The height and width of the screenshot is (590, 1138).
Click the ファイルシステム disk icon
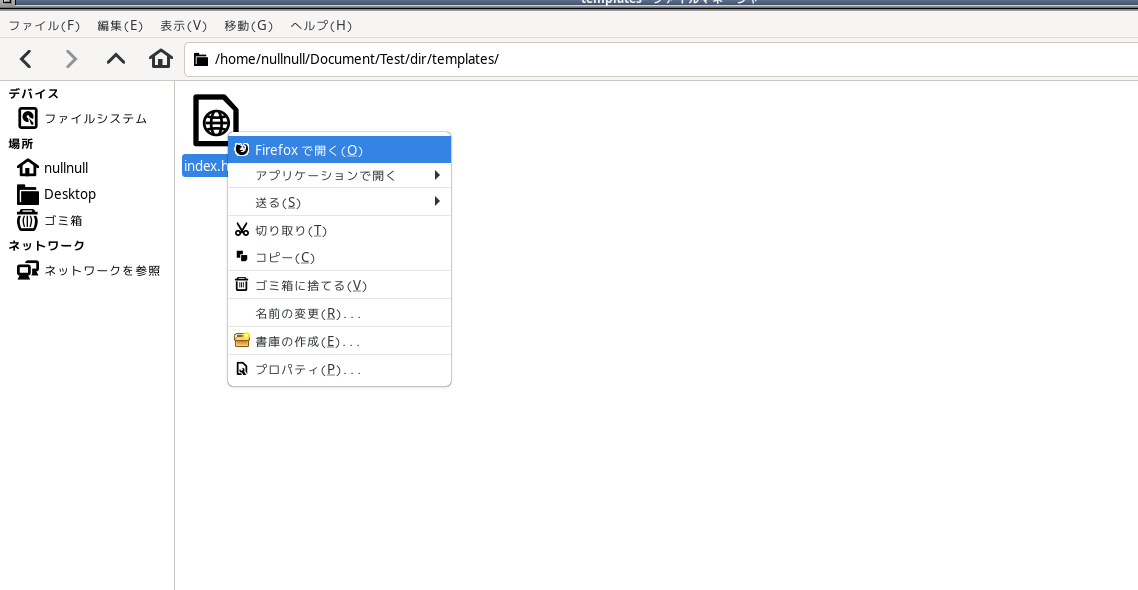[x=28, y=118]
